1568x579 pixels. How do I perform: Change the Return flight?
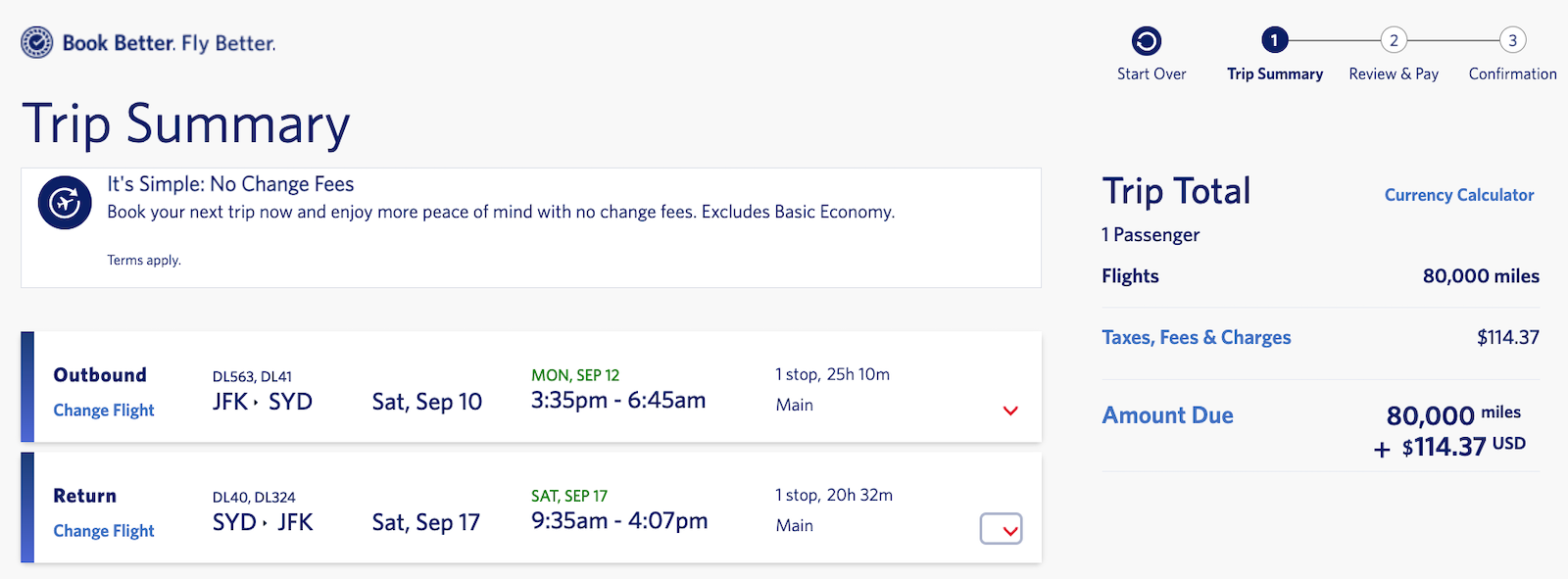pos(103,530)
